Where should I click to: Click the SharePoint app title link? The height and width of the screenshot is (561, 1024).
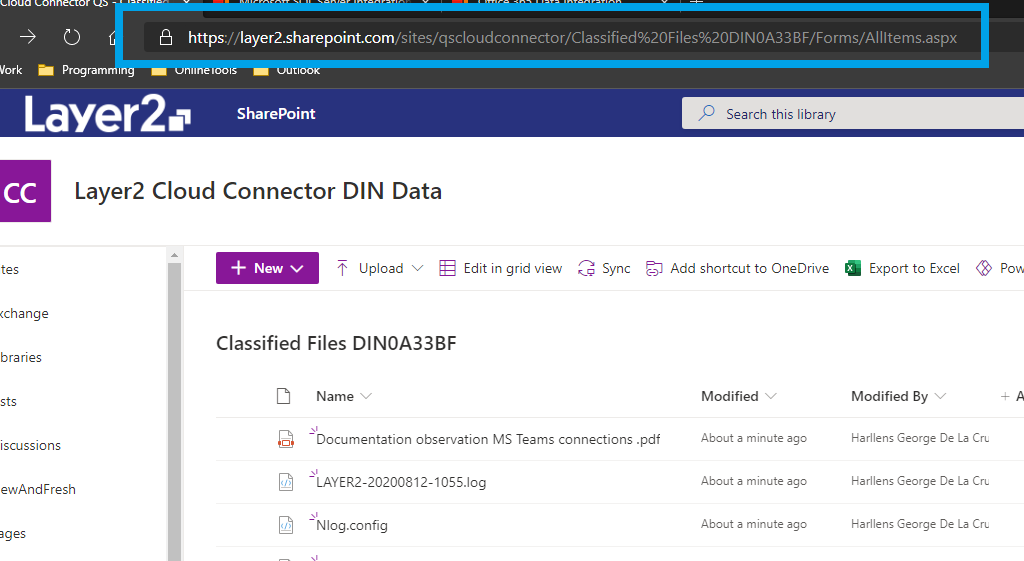276,114
